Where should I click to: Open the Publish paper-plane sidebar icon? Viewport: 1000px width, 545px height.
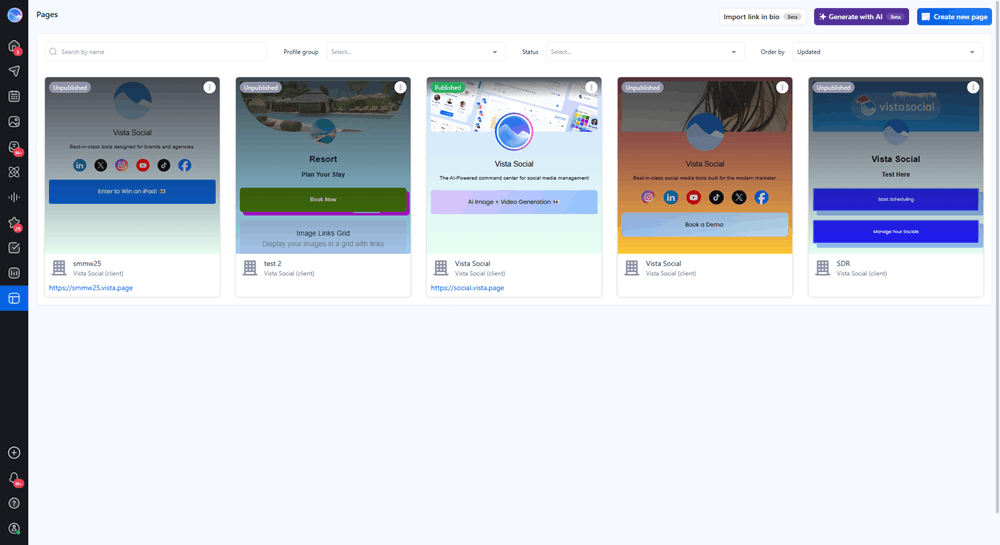pyautogui.click(x=14, y=71)
